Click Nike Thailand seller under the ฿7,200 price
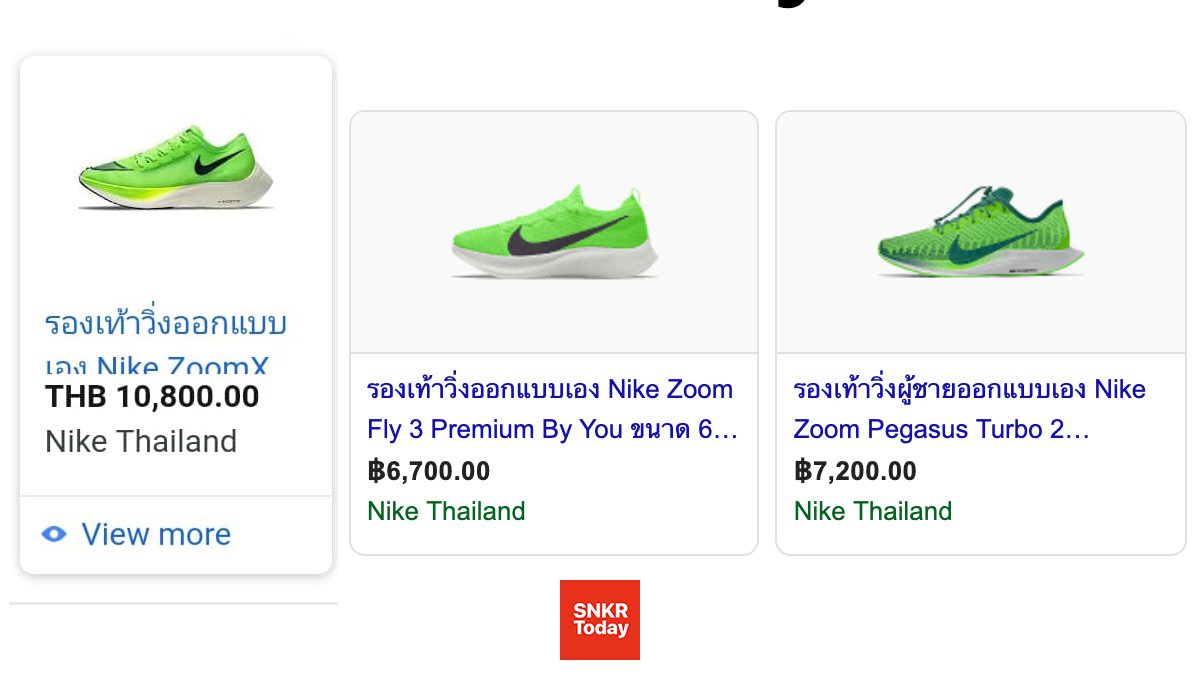 point(873,511)
